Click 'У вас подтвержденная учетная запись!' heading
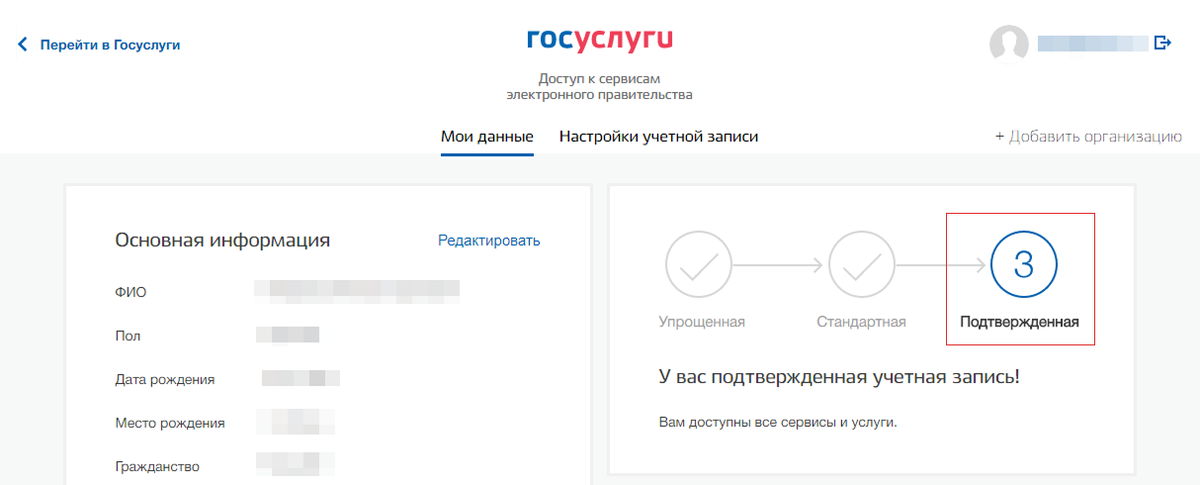1200x485 pixels. point(839,378)
